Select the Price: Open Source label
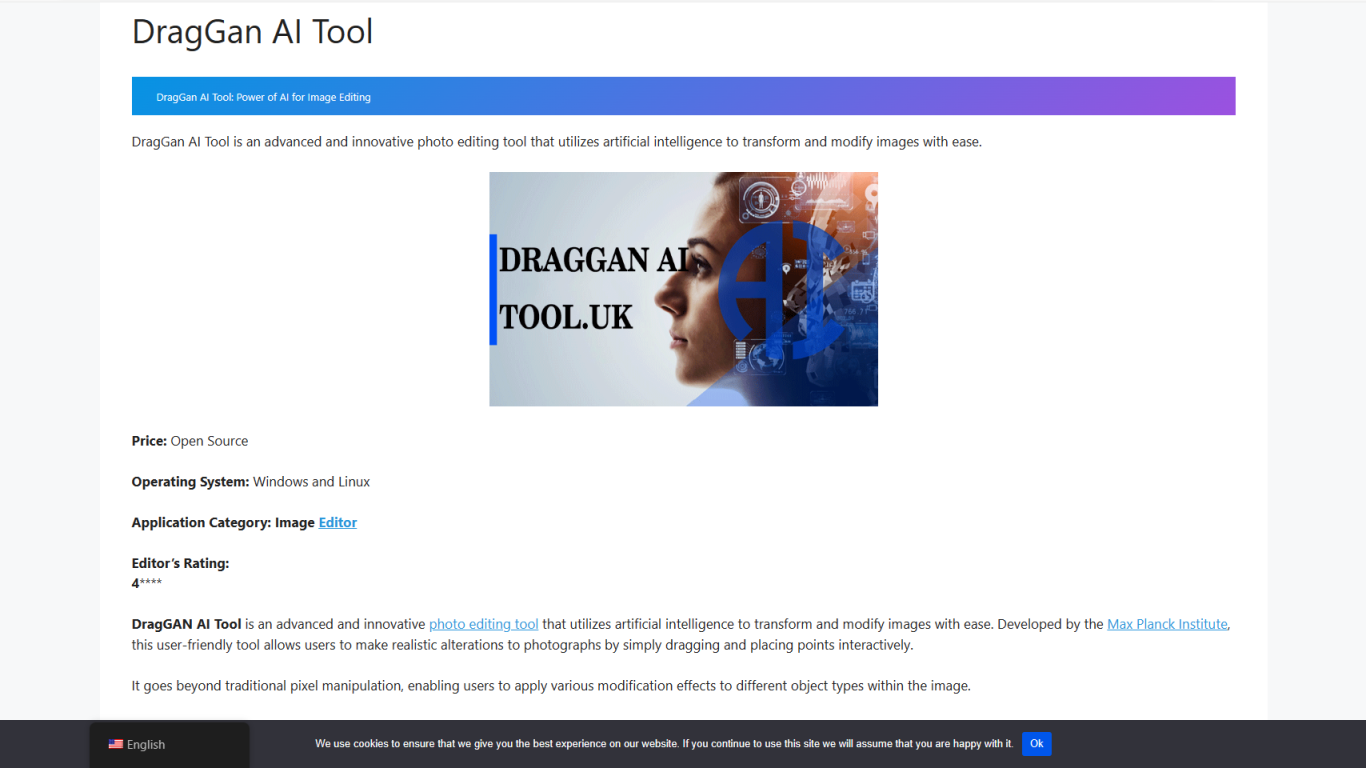This screenshot has height=768, width=1366. [189, 440]
